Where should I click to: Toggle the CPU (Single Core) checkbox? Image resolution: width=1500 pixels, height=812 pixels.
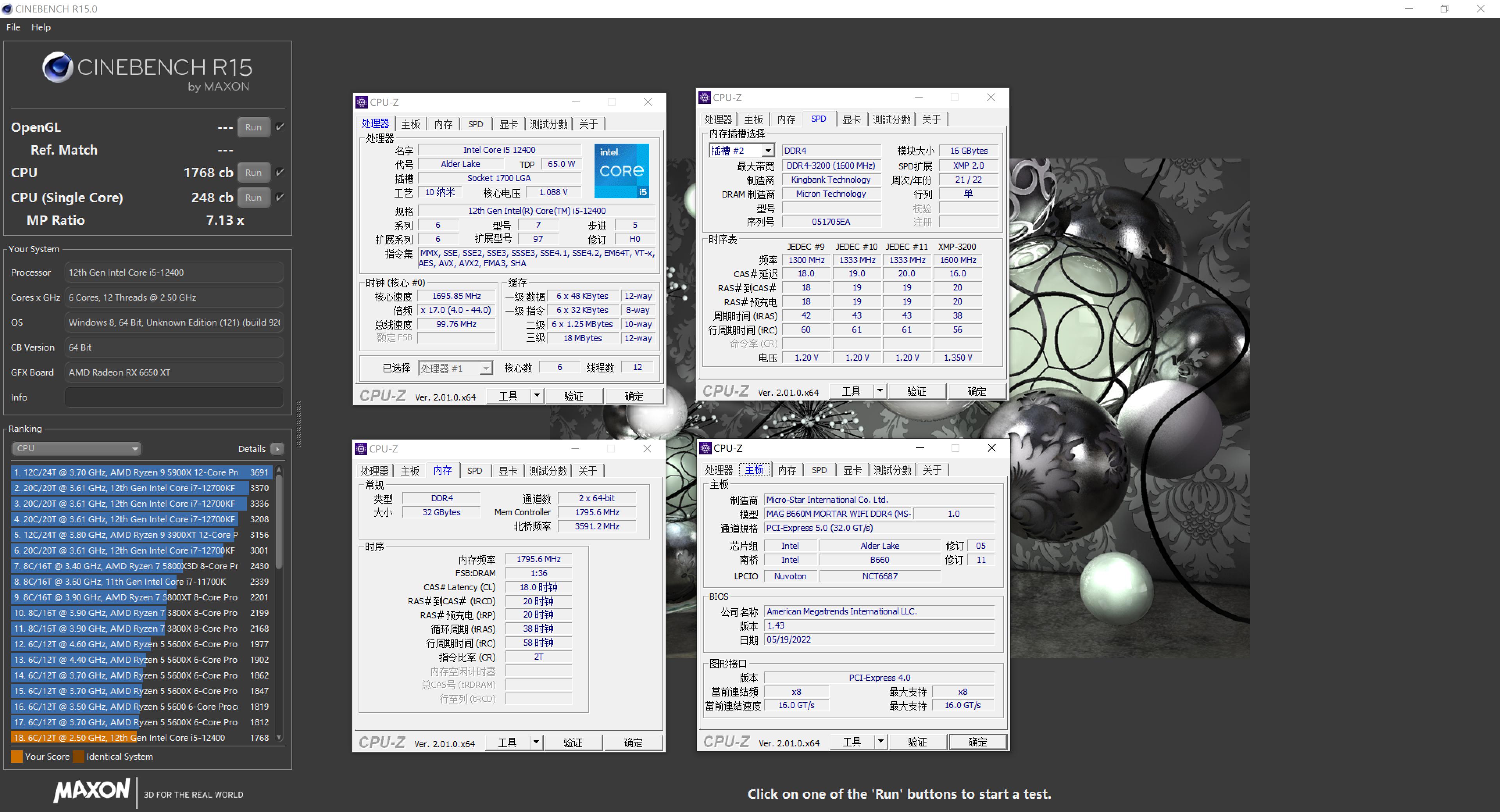pyautogui.click(x=280, y=197)
